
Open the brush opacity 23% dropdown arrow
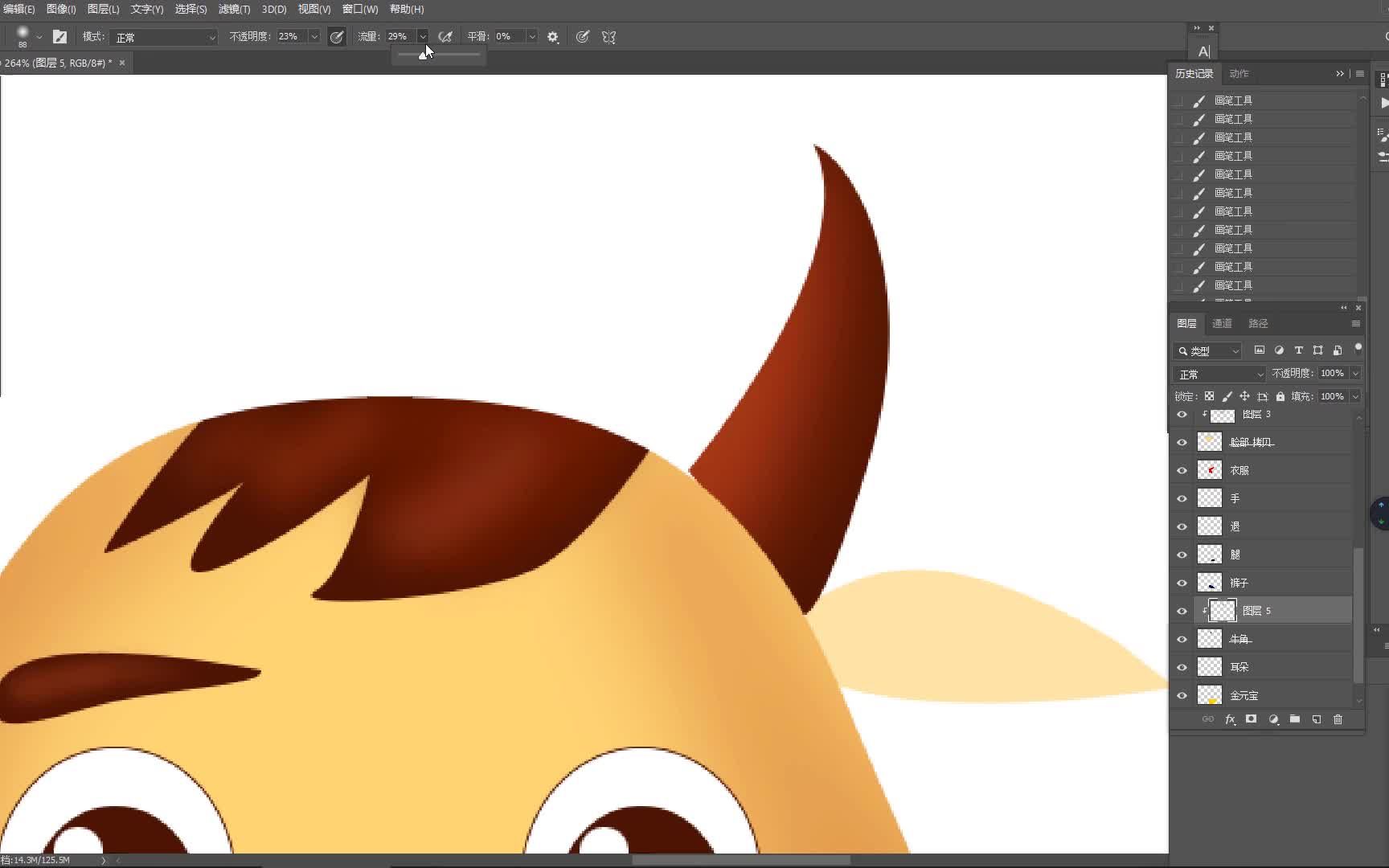(314, 37)
